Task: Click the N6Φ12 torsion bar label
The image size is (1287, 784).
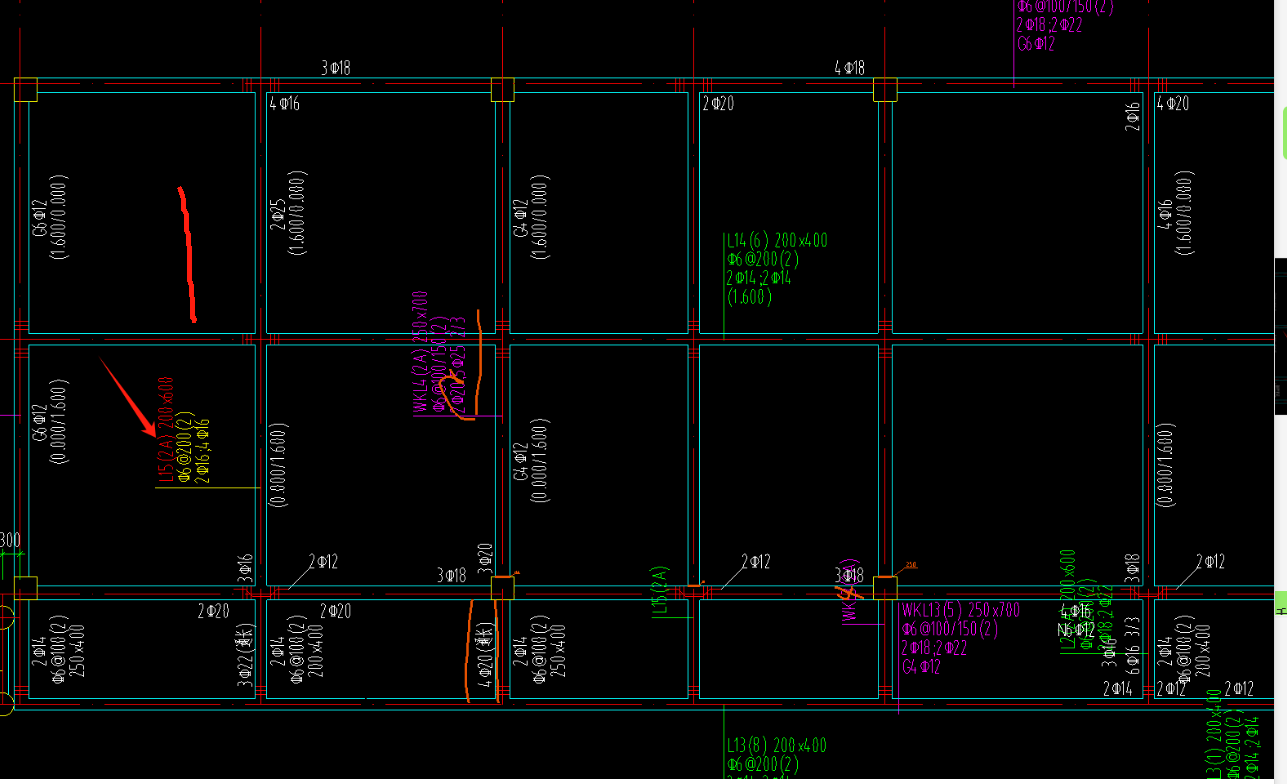Action: click(x=1076, y=630)
